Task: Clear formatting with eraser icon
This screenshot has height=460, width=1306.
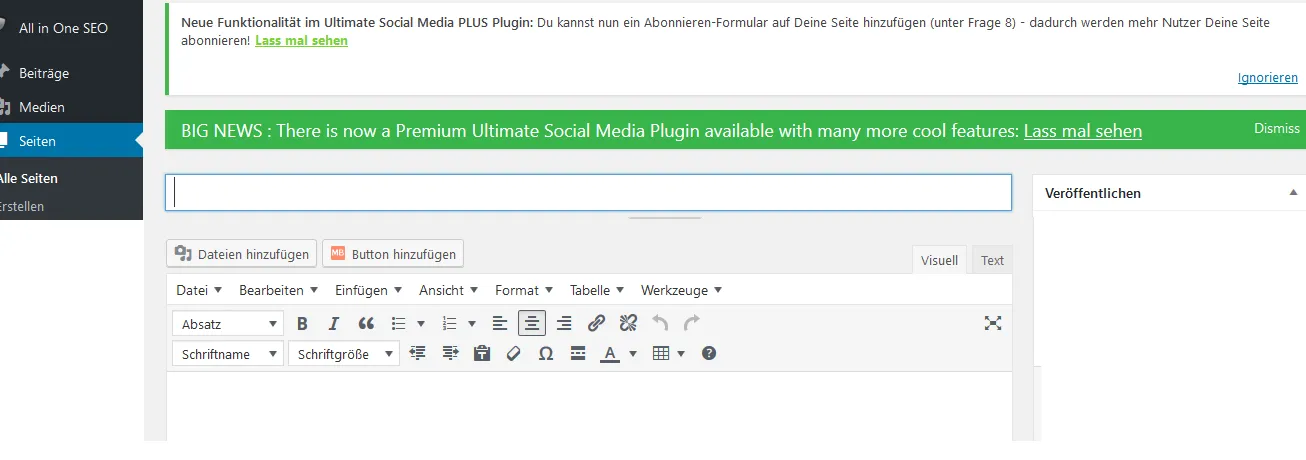Action: [x=514, y=353]
